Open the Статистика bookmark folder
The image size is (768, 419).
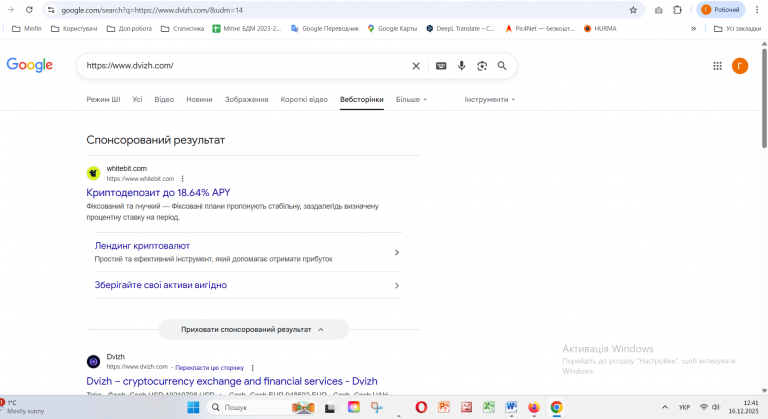(182, 28)
